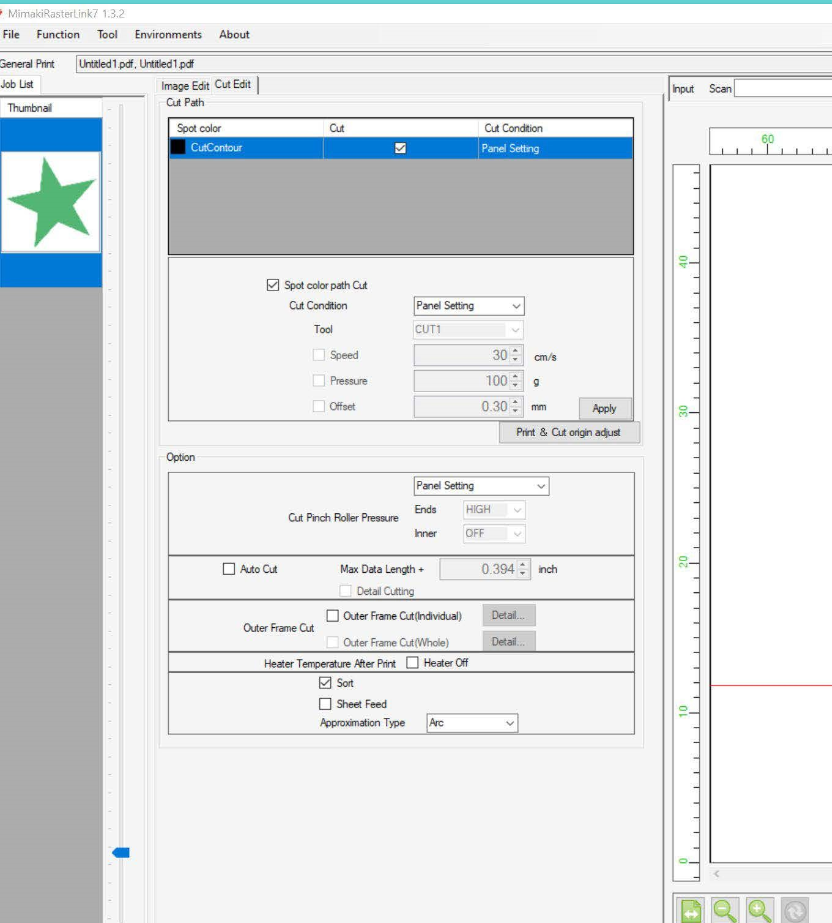
Task: Click the Scan input field
Action: click(x=783, y=89)
